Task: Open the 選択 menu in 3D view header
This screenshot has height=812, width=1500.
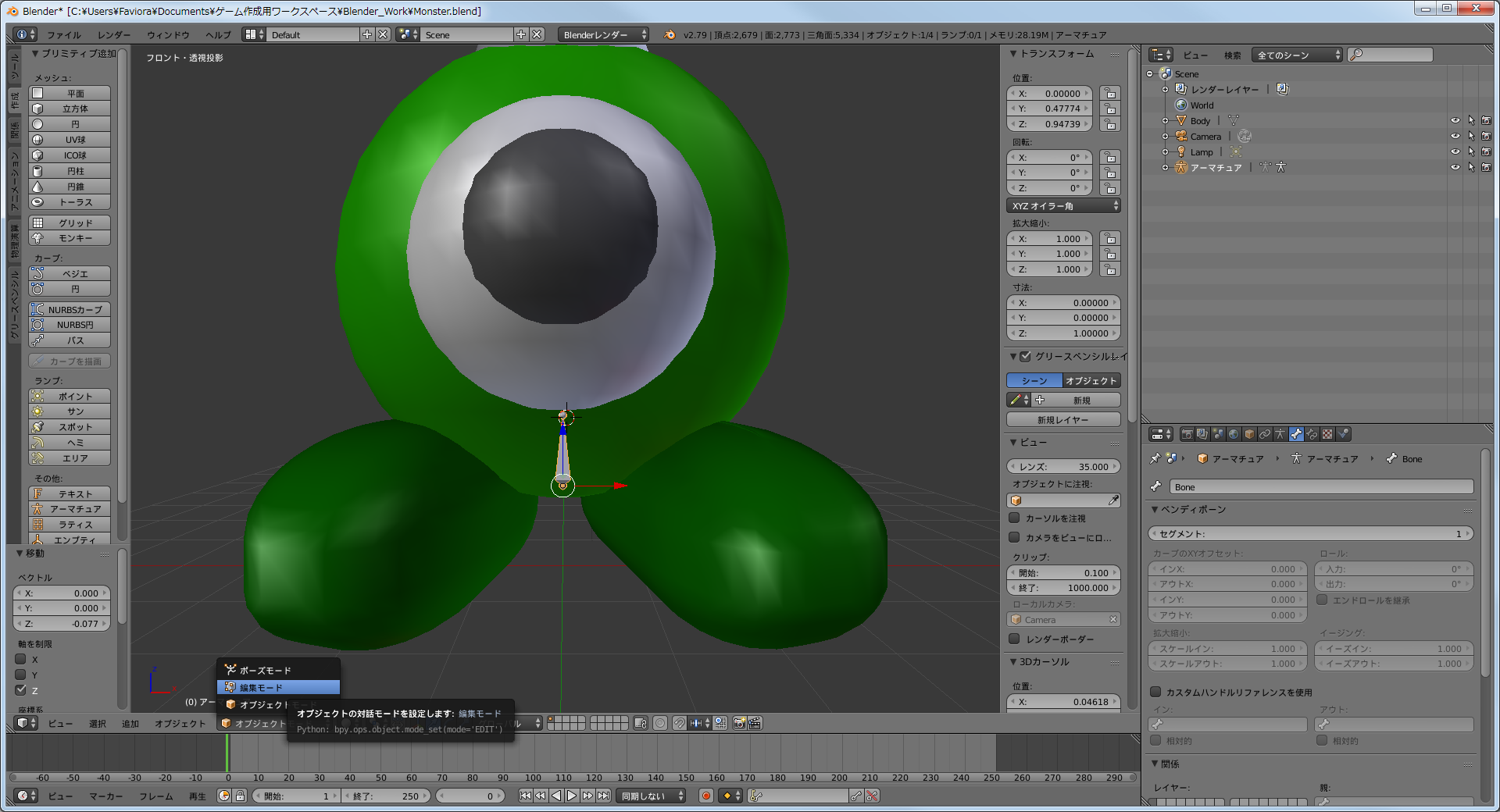Action: point(98,724)
